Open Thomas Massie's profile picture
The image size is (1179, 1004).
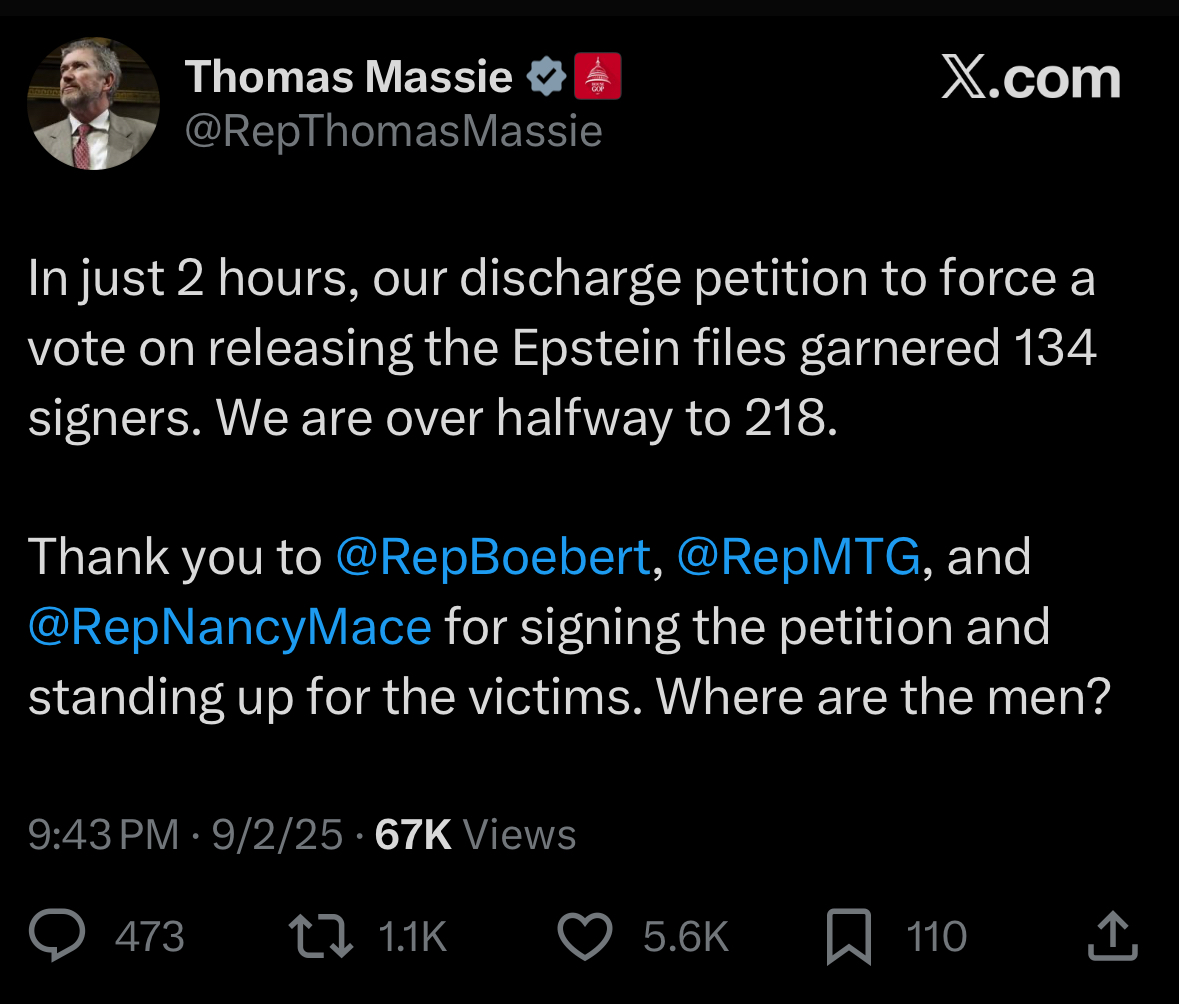(93, 104)
